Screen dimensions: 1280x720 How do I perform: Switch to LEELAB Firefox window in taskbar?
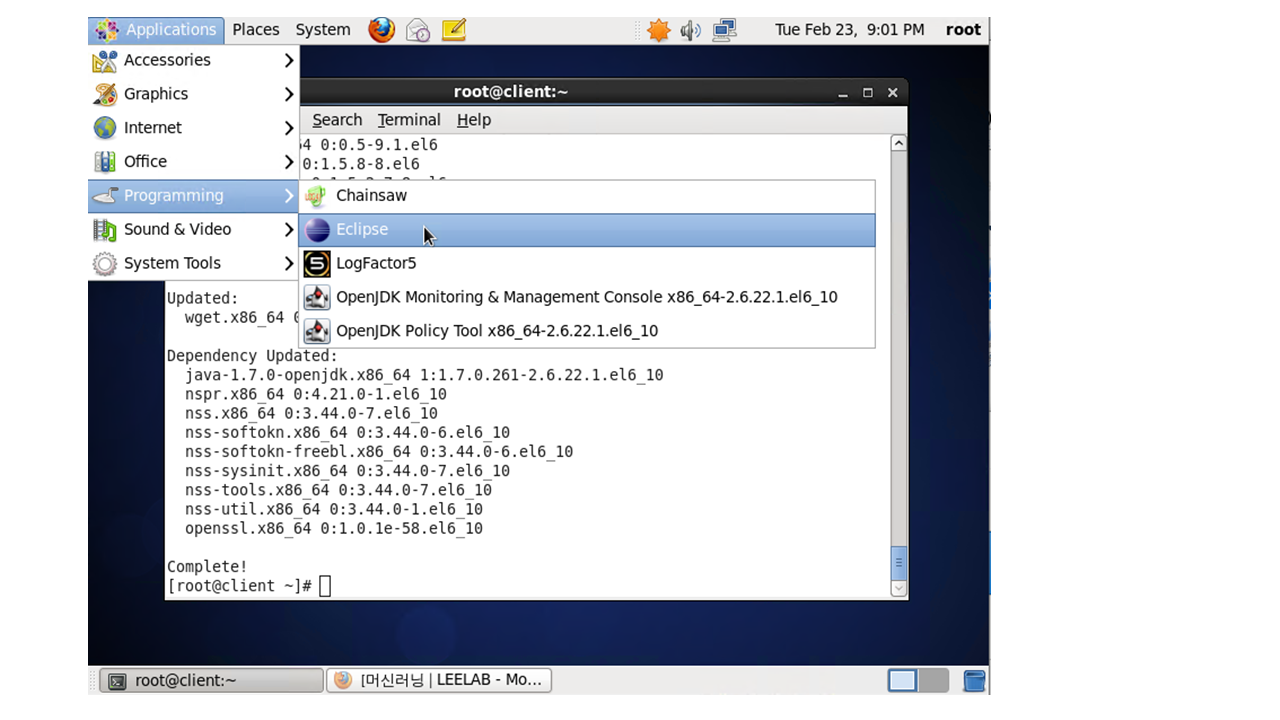click(440, 681)
